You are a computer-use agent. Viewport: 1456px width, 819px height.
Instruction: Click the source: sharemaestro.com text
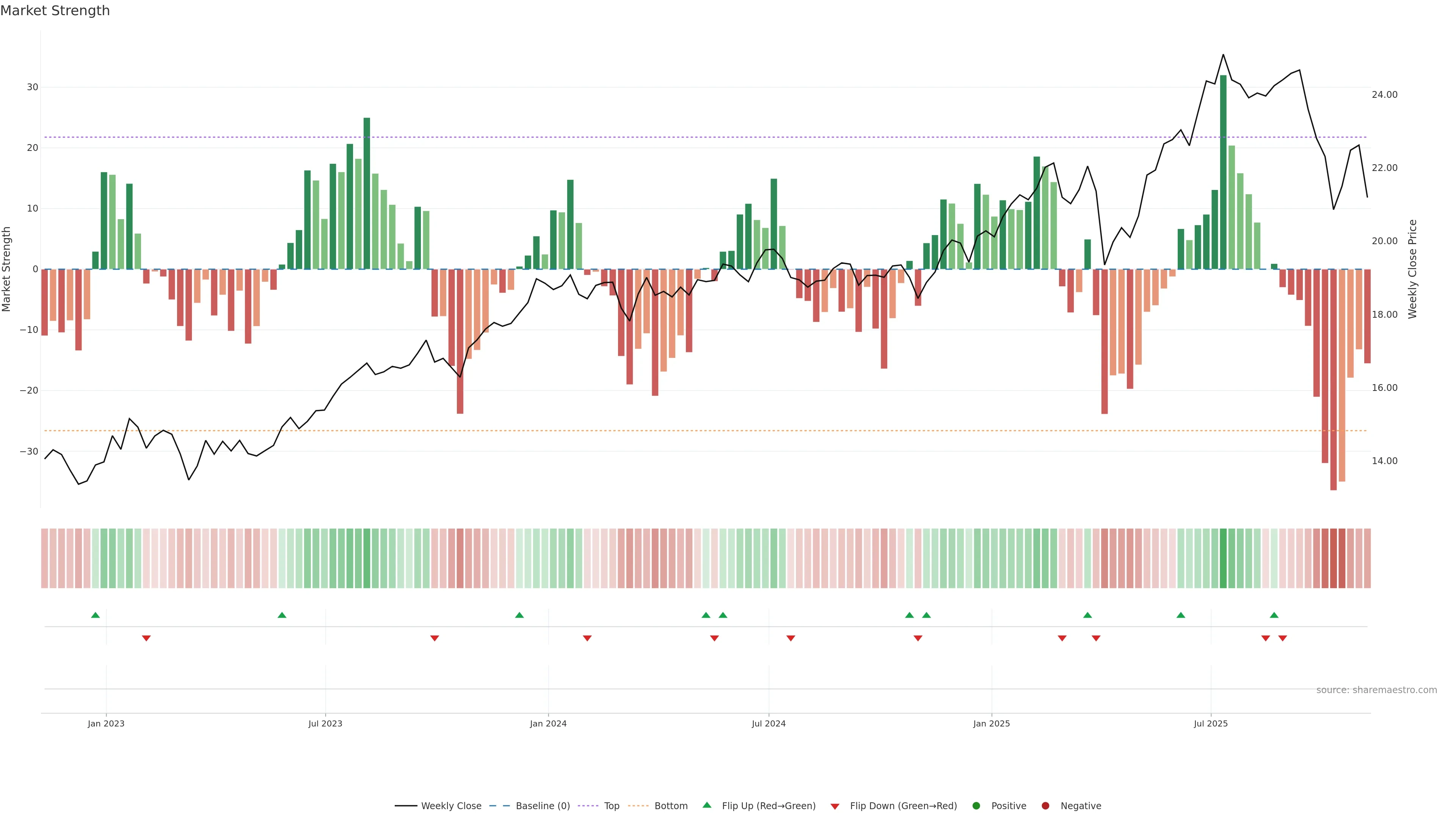point(1376,690)
